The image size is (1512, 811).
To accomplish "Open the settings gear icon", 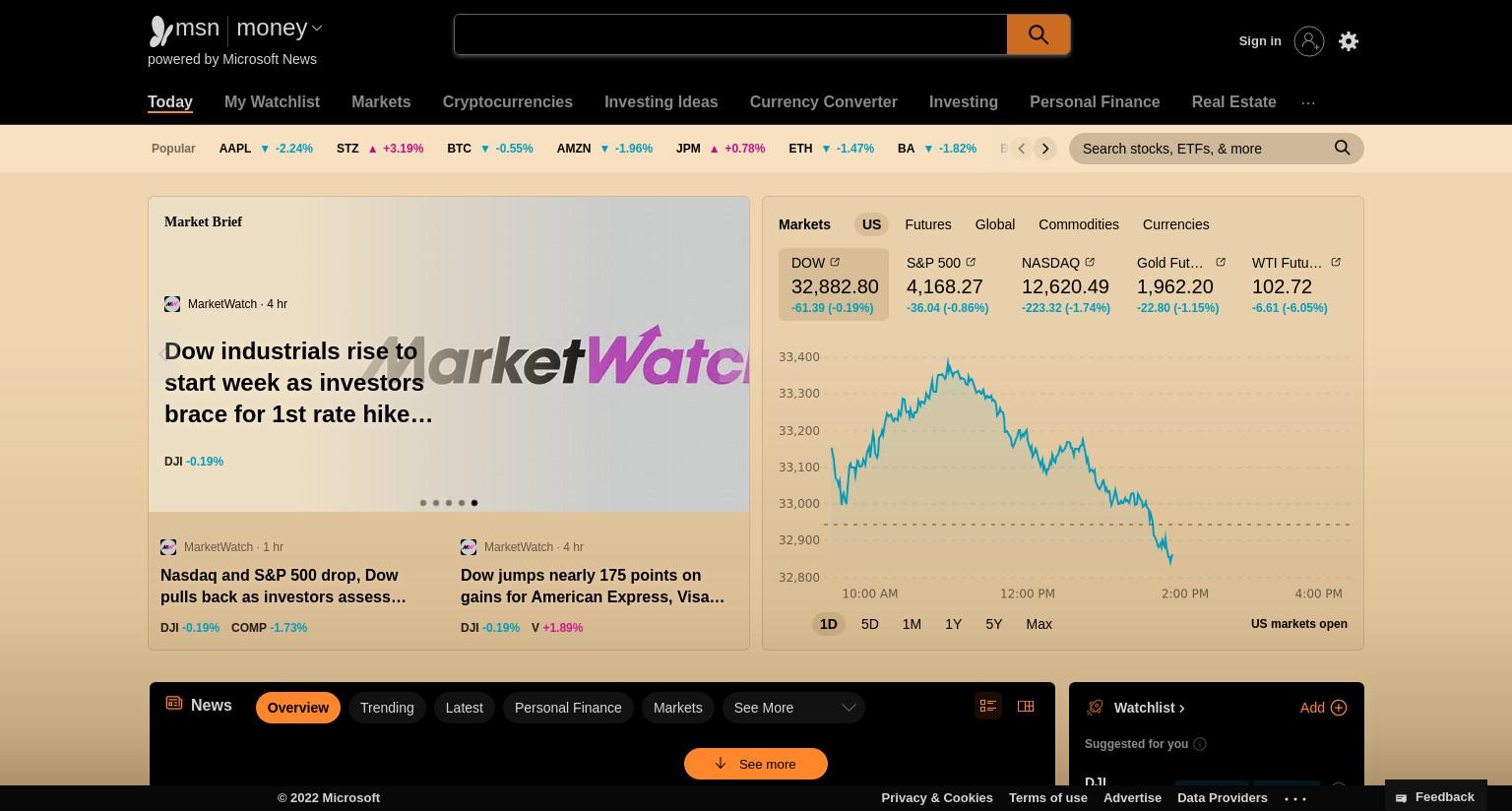I will tap(1349, 41).
